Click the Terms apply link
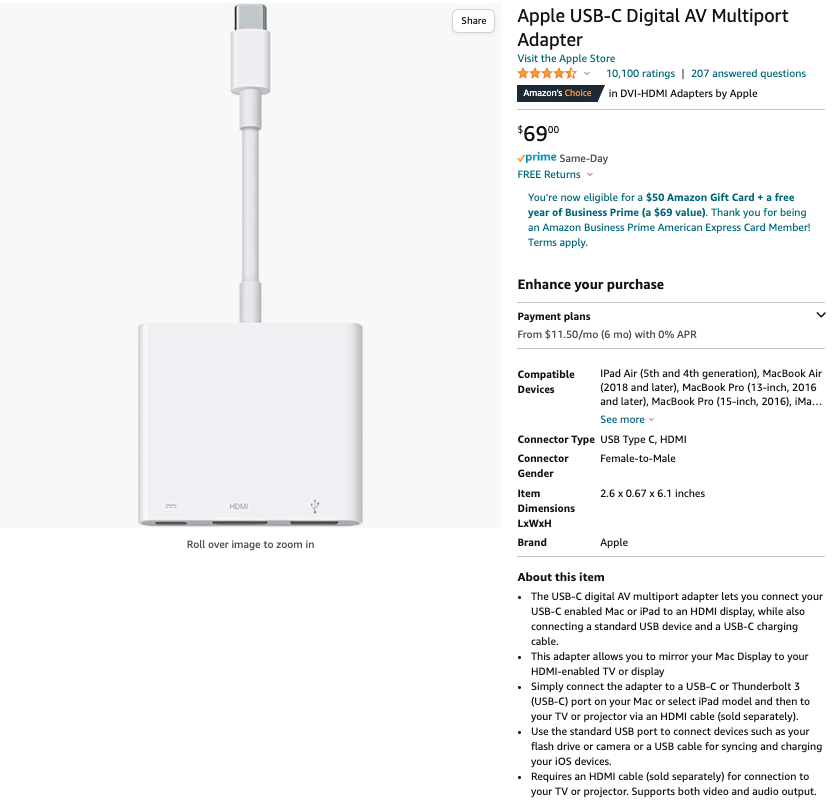The image size is (840, 806). pyautogui.click(x=558, y=243)
